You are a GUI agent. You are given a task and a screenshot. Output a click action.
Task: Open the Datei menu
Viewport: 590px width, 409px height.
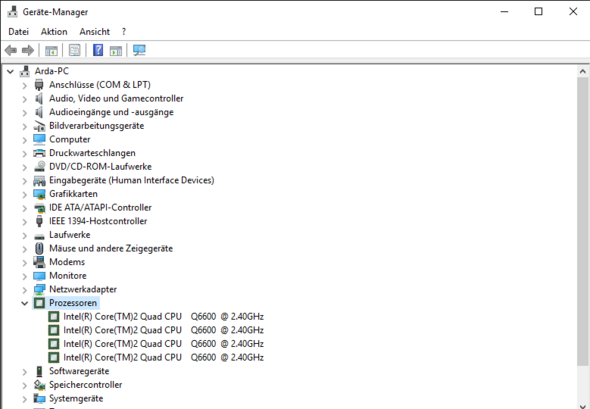(x=18, y=32)
